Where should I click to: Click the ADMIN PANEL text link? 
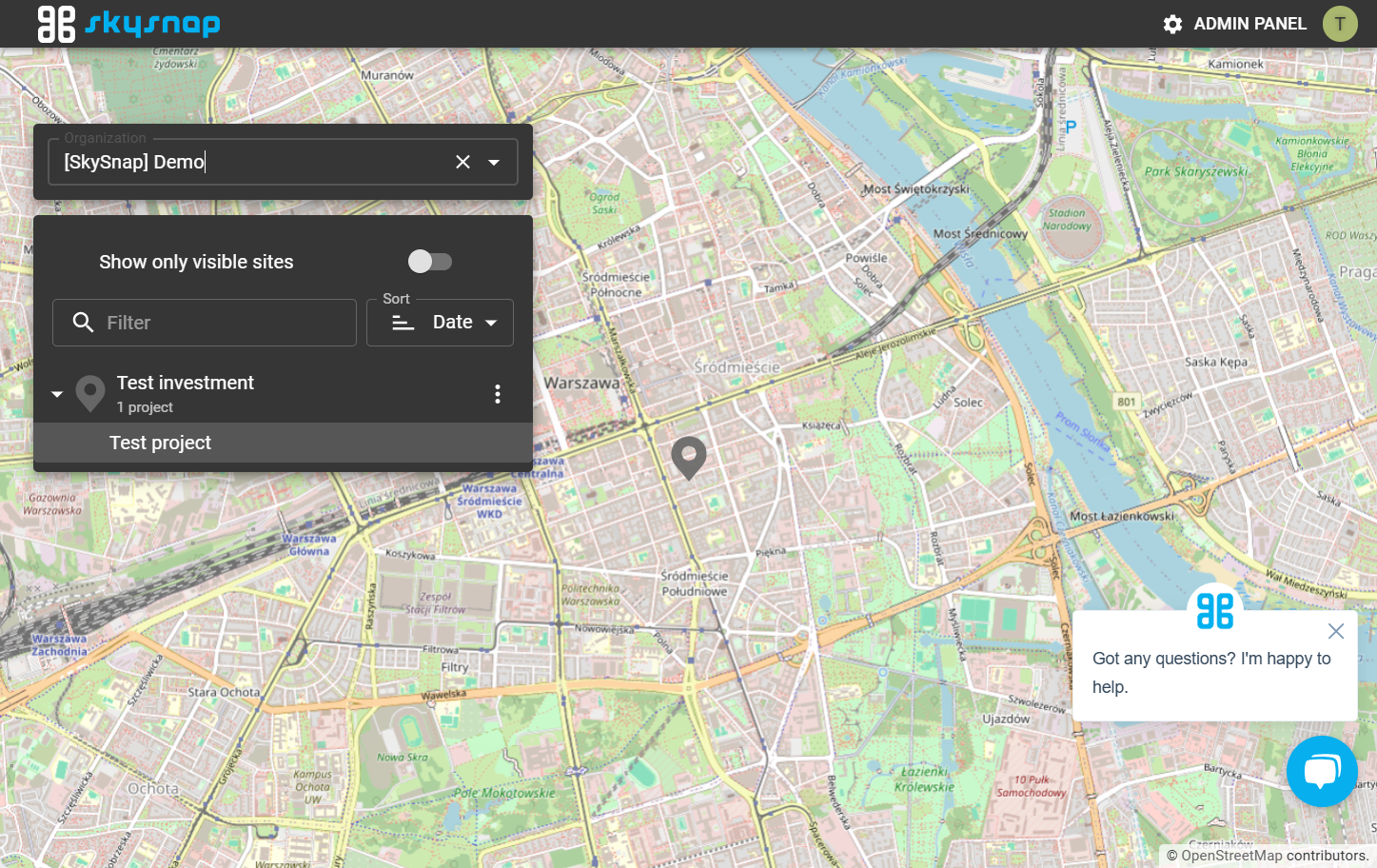(x=1250, y=24)
